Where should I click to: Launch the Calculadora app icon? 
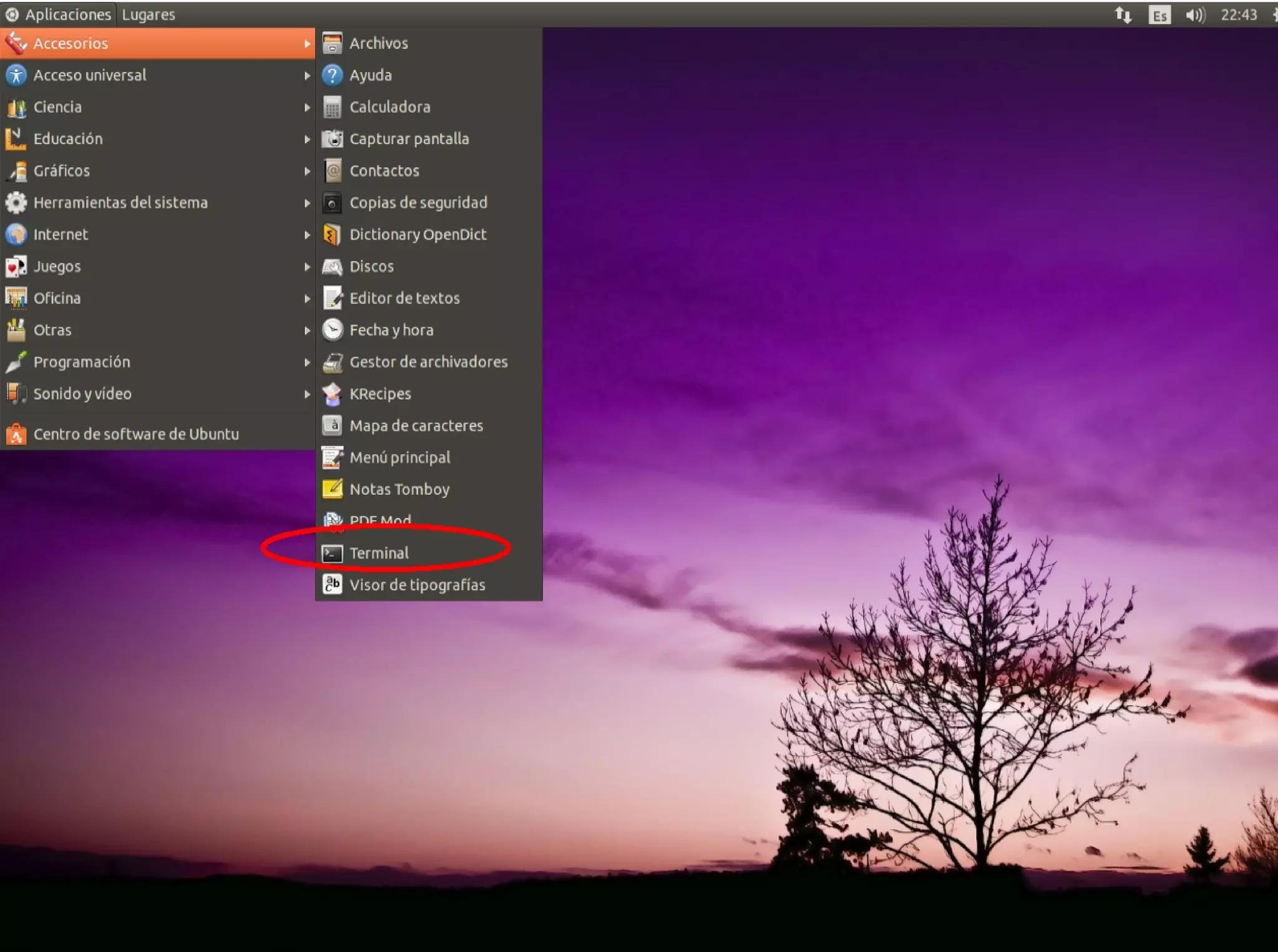pos(332,107)
